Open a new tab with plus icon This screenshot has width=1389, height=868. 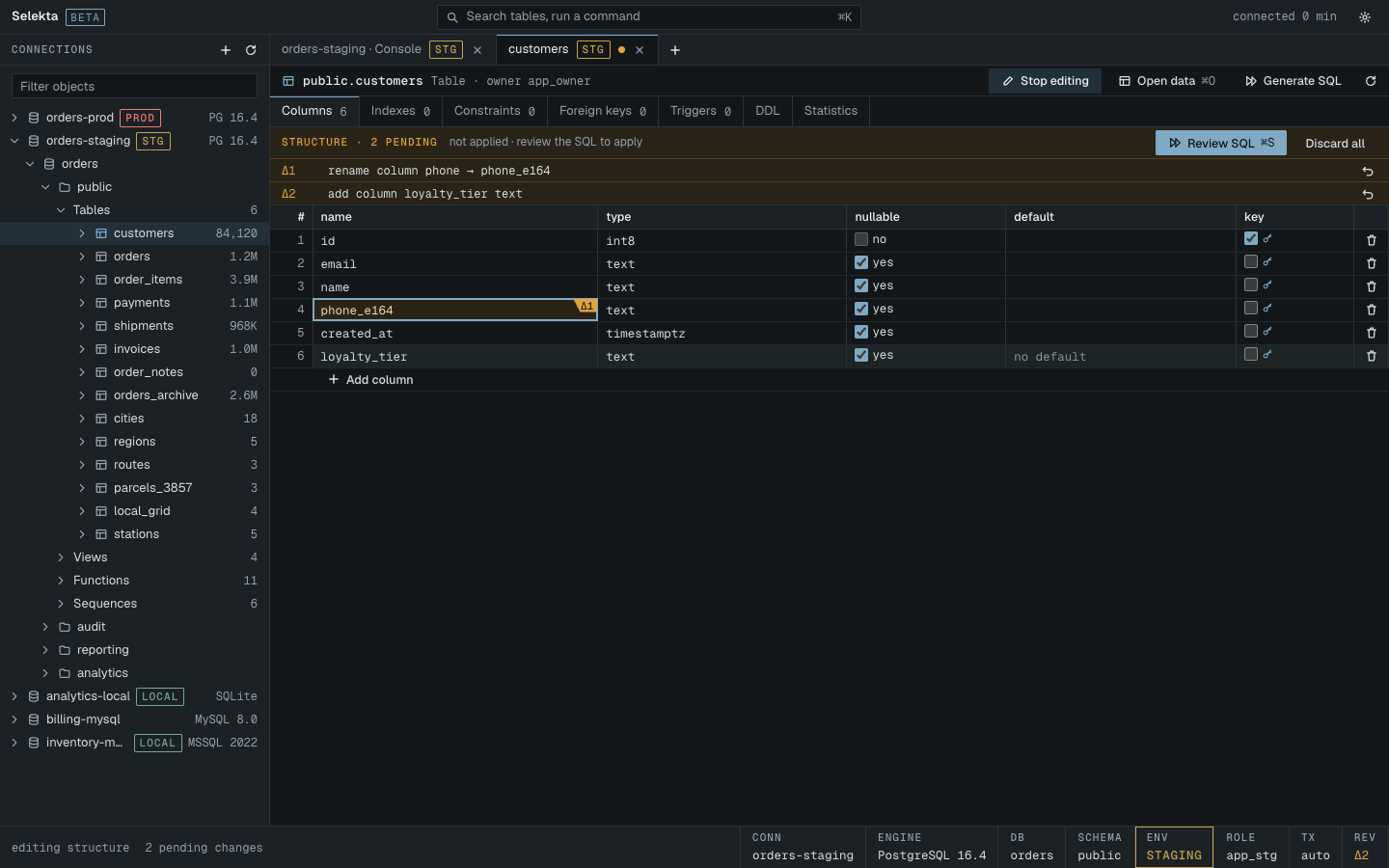[x=675, y=50]
